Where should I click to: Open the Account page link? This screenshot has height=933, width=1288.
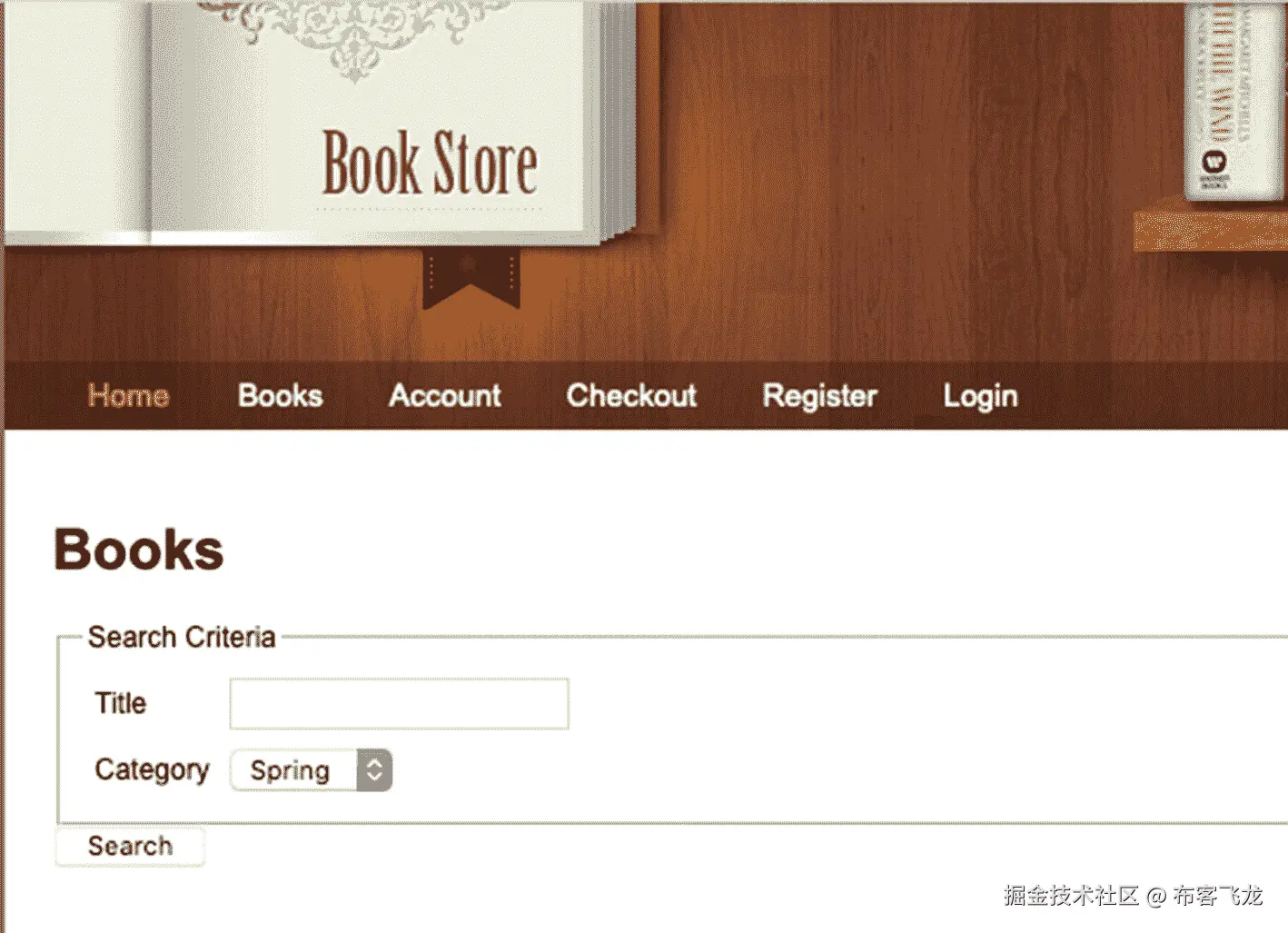pyautogui.click(x=444, y=395)
